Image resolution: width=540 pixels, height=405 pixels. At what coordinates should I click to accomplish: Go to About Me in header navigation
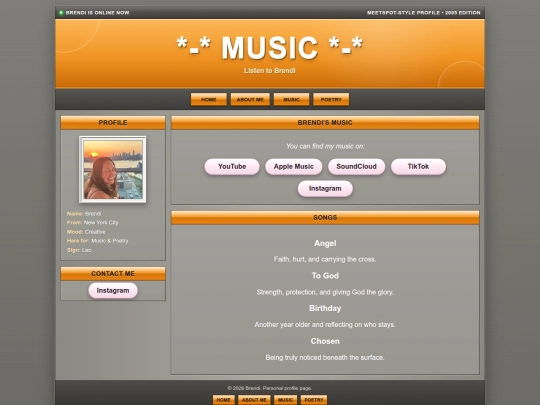click(250, 100)
